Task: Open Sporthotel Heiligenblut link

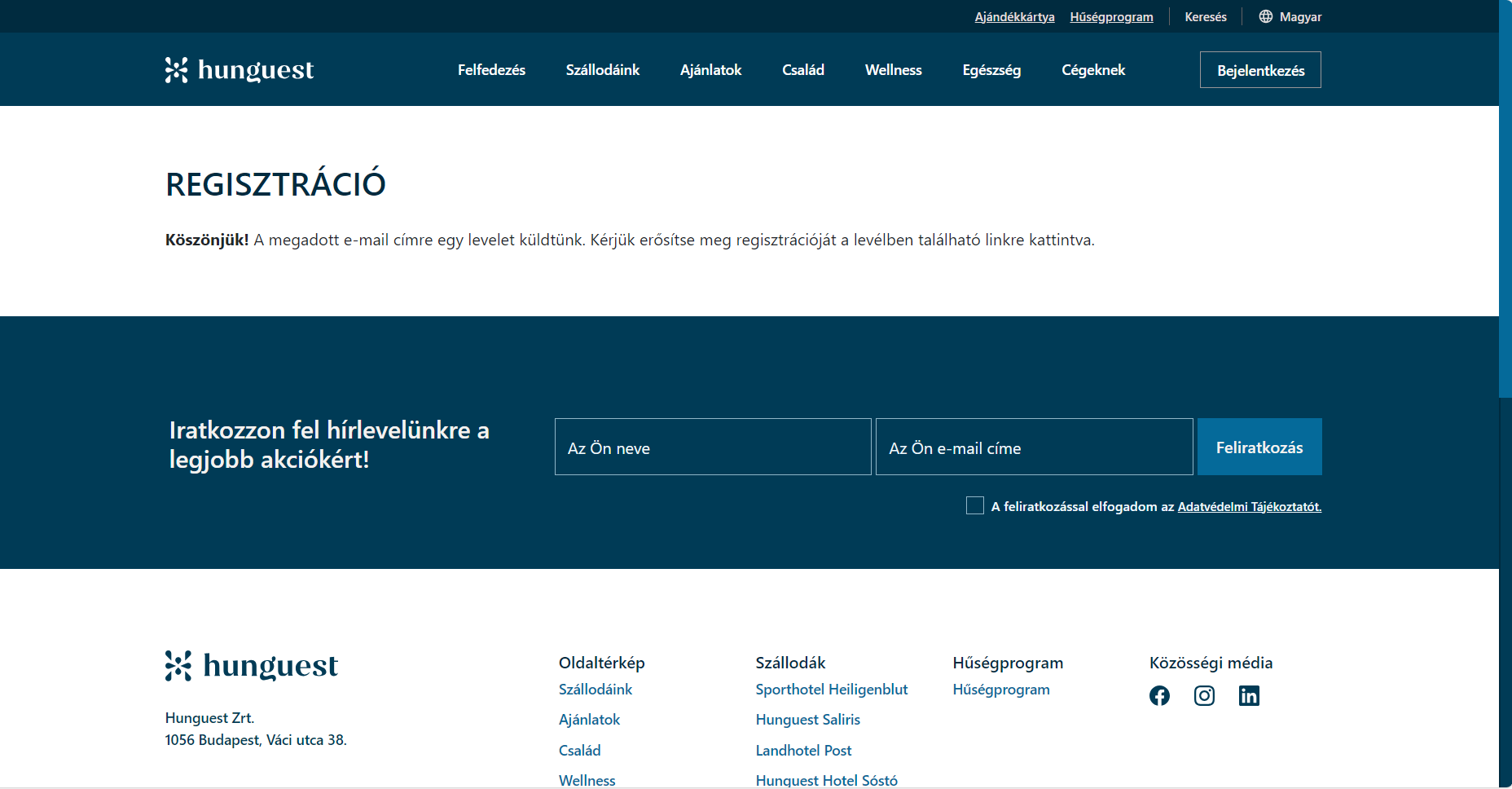Action: pyautogui.click(x=831, y=690)
